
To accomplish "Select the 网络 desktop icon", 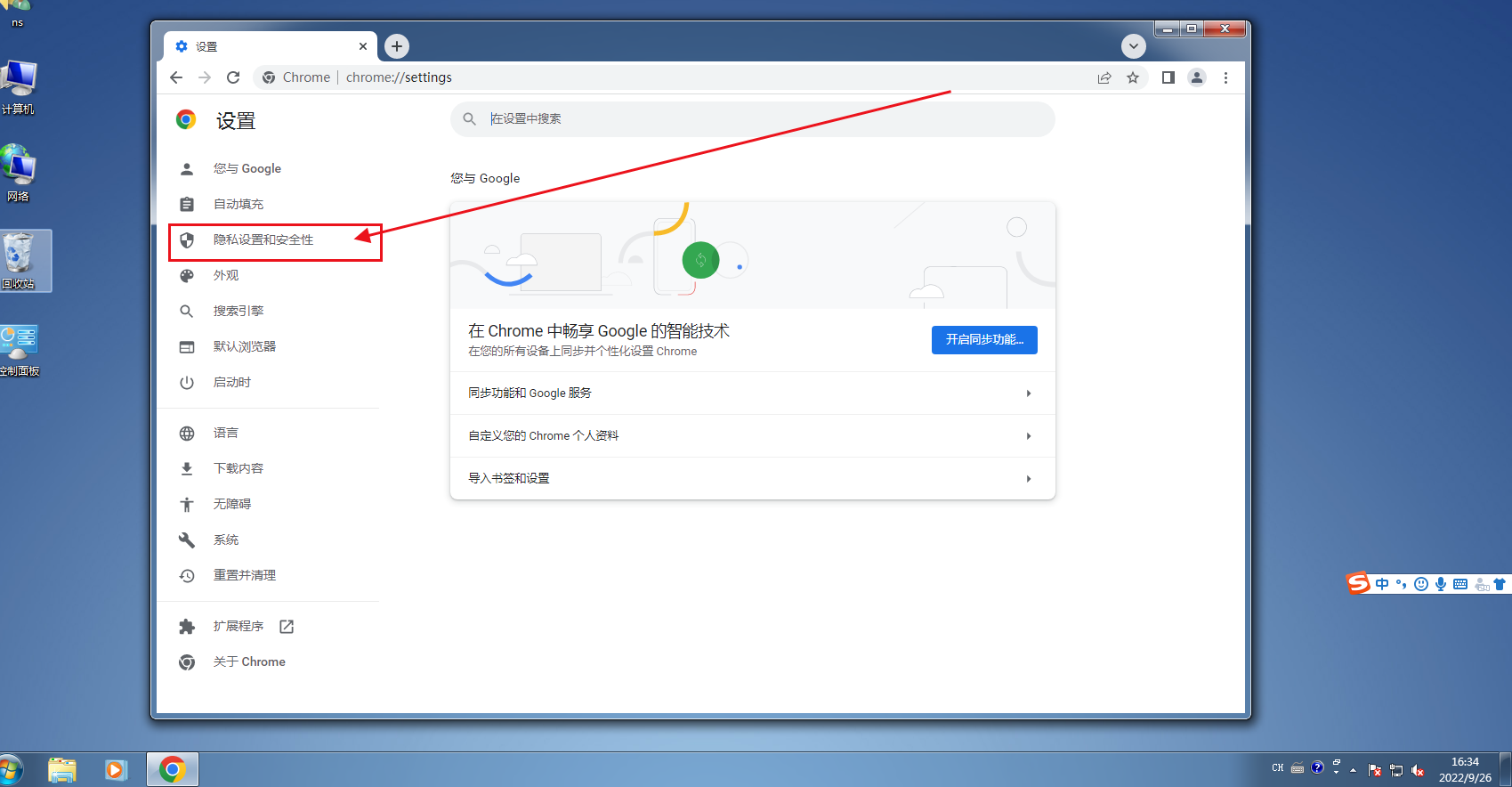I will point(19,174).
